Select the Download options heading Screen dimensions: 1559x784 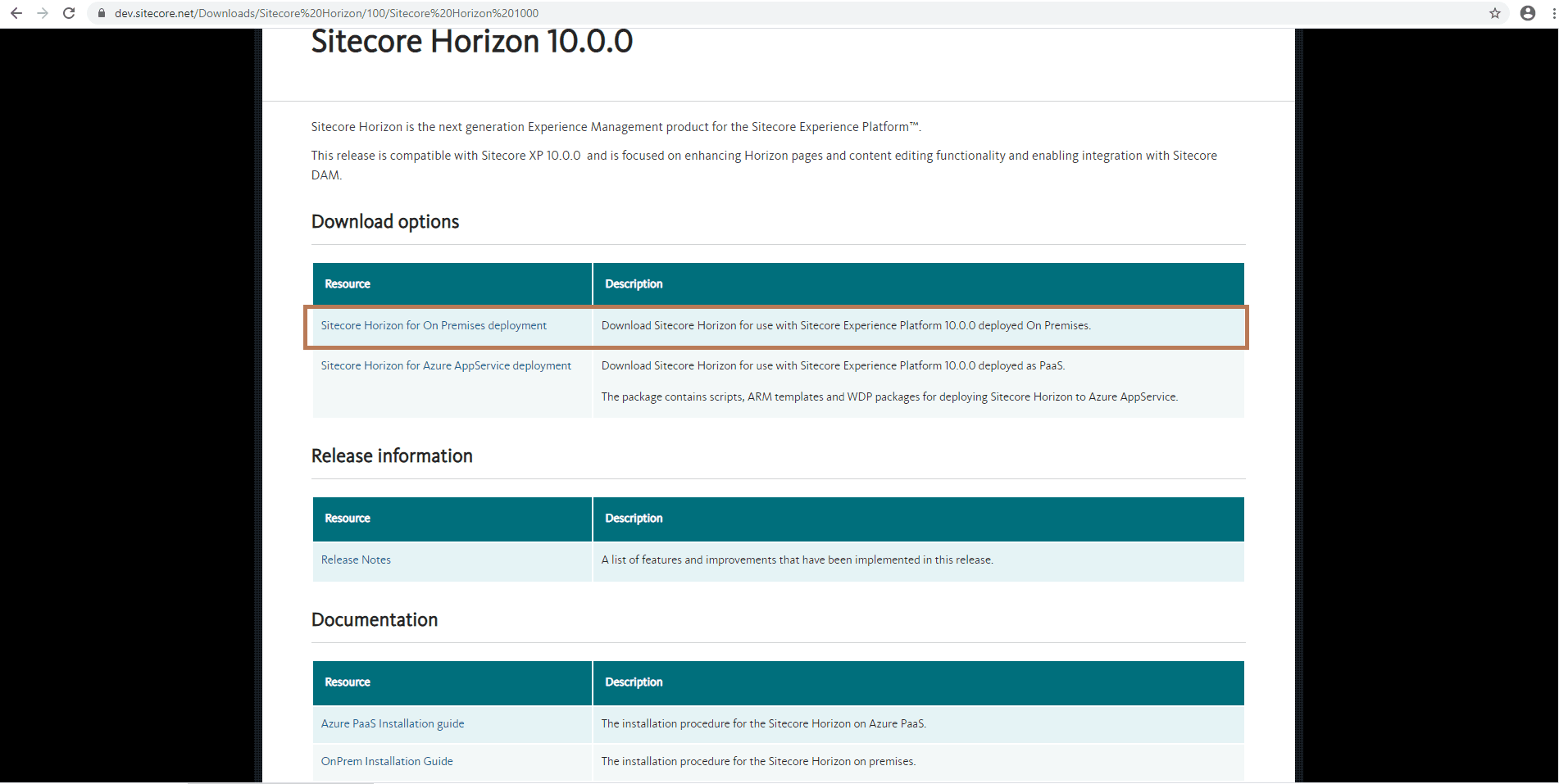click(x=385, y=221)
